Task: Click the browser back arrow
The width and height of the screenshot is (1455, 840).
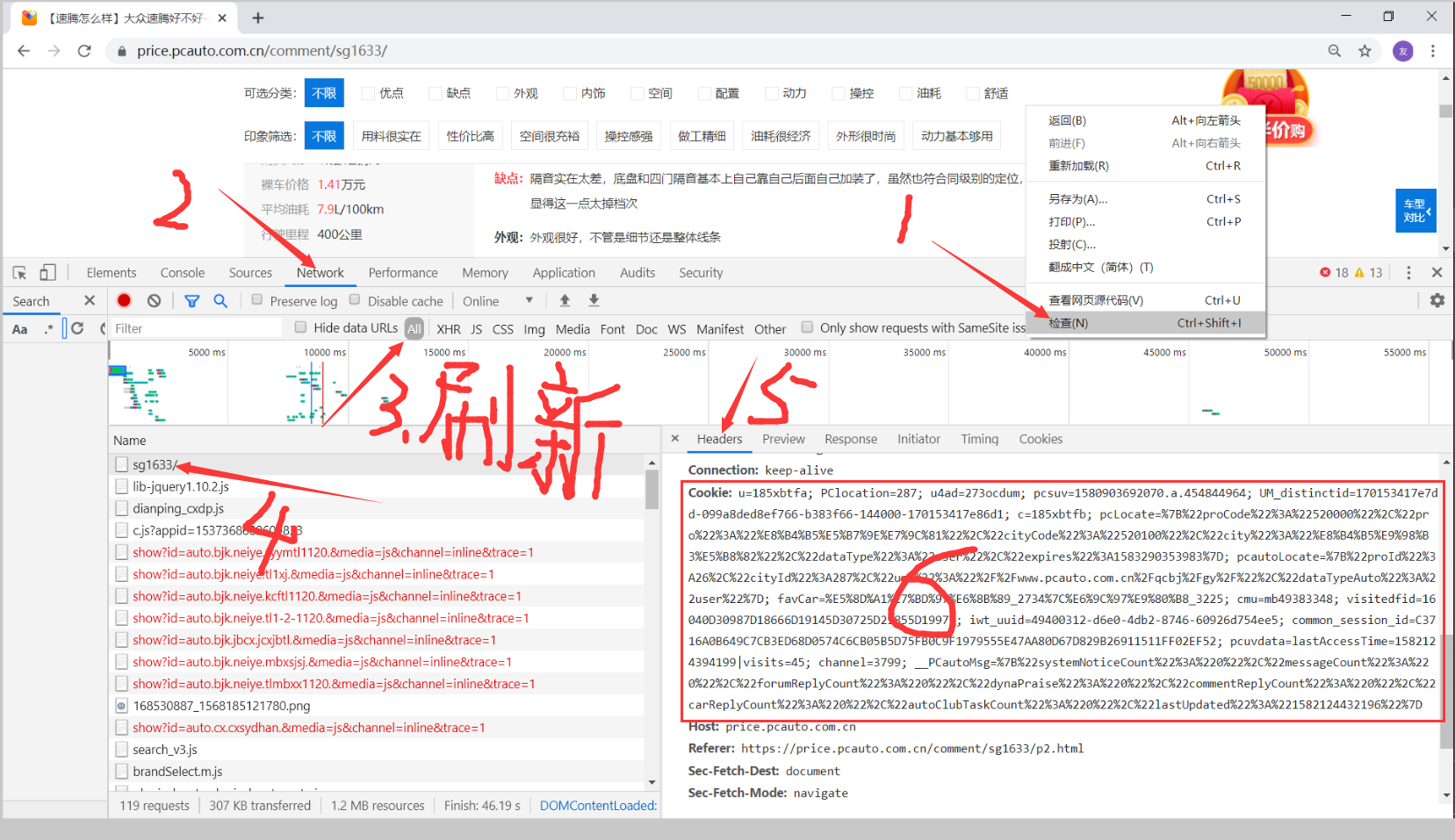Action: coord(24,51)
